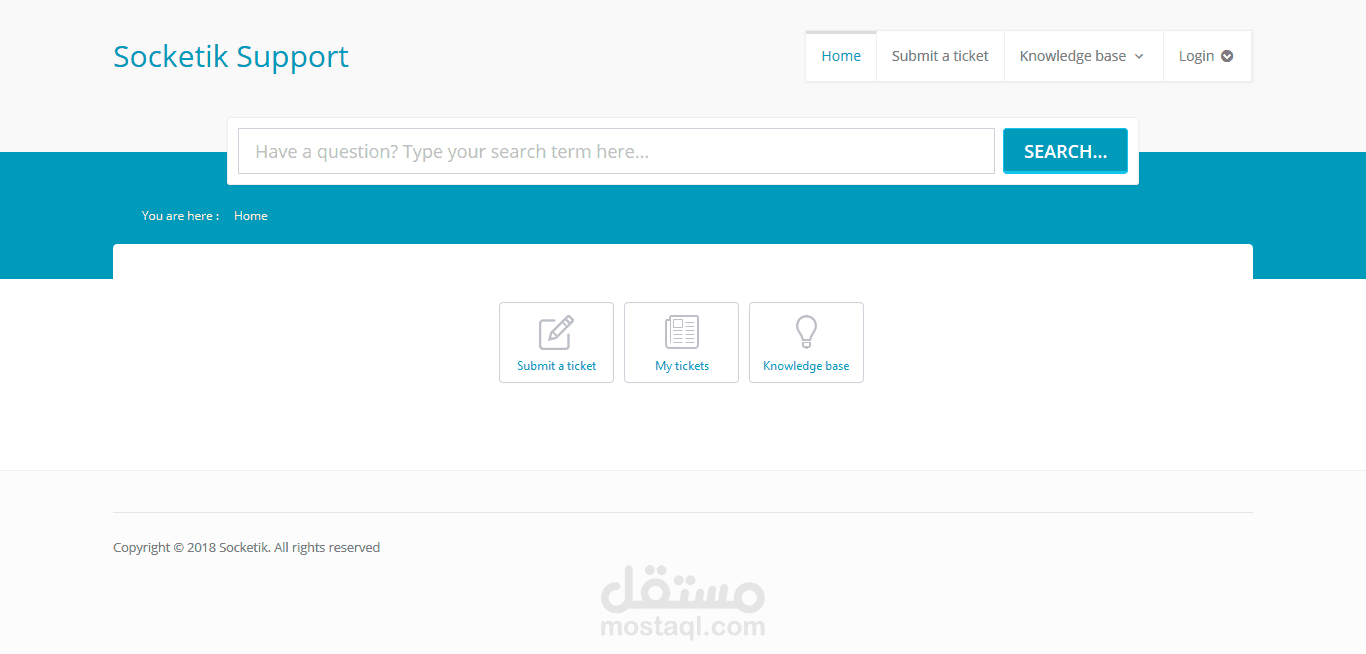Click the Socketik Support site title
Screen dimensions: 1366x654
click(x=231, y=56)
